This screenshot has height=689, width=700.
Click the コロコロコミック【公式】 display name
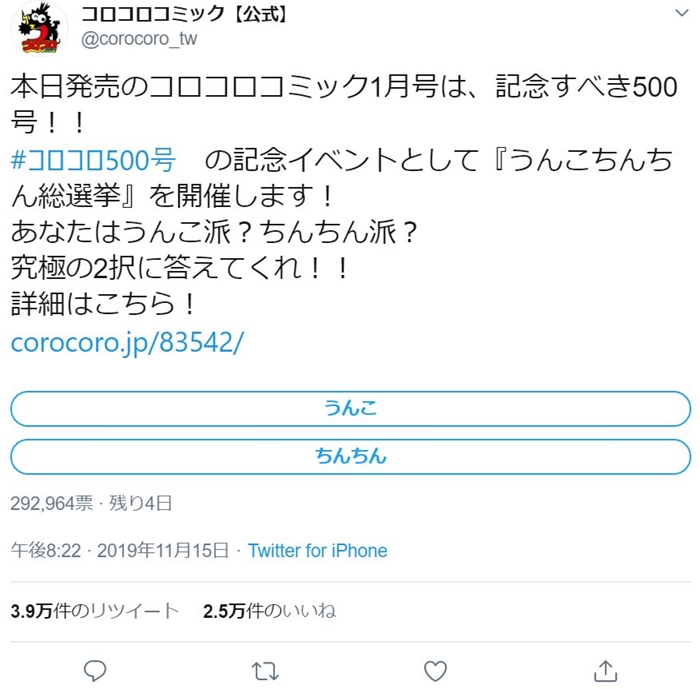pos(184,14)
